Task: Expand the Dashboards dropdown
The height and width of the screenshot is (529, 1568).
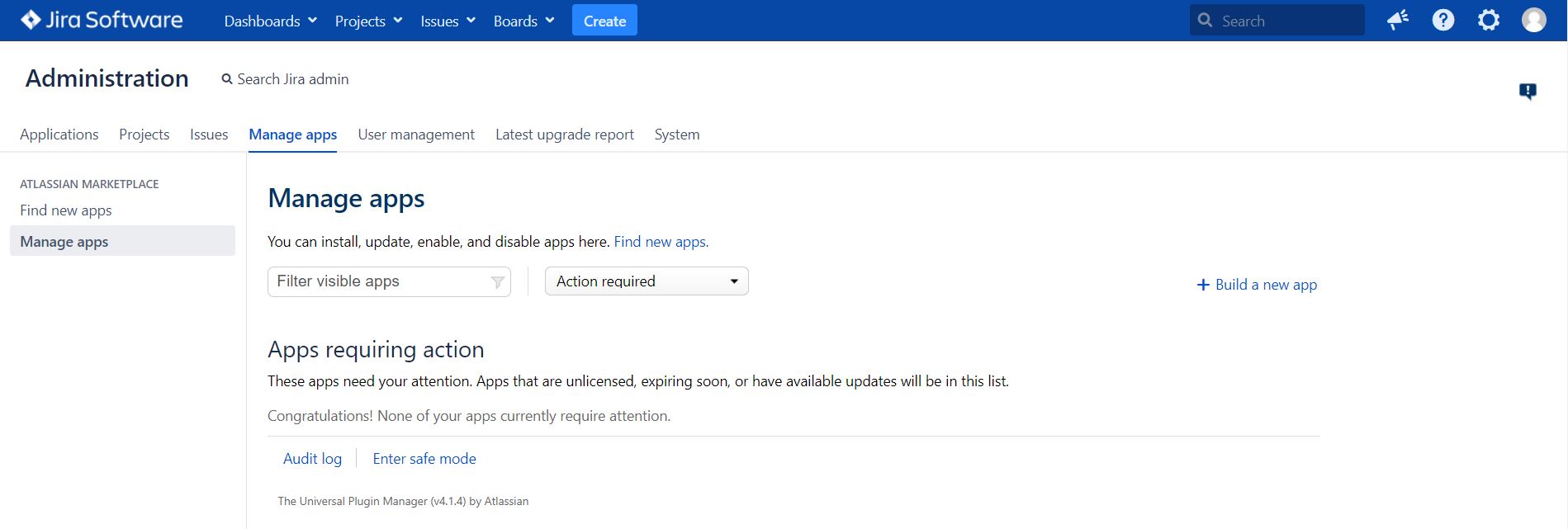Action: click(x=271, y=21)
